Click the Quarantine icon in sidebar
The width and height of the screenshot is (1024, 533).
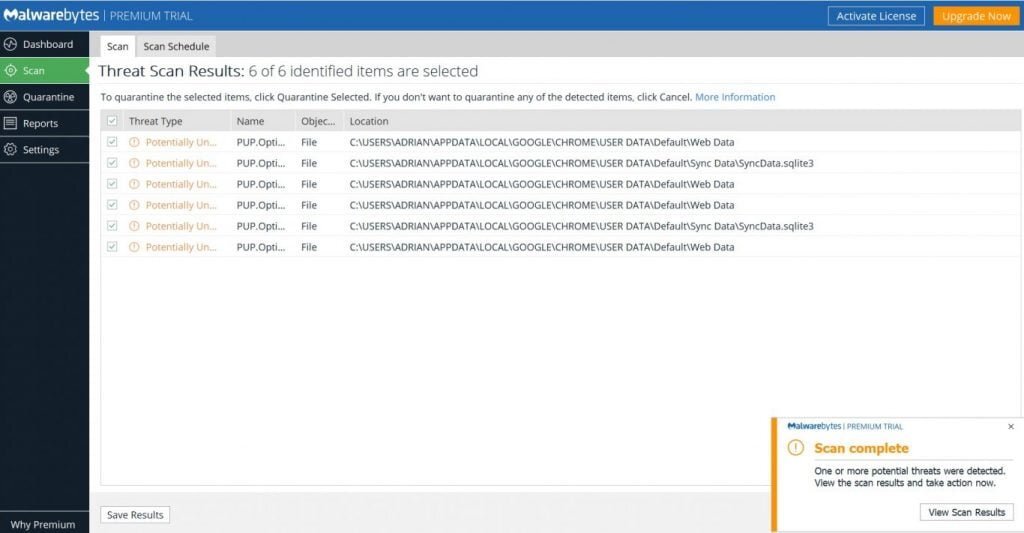tap(10, 97)
